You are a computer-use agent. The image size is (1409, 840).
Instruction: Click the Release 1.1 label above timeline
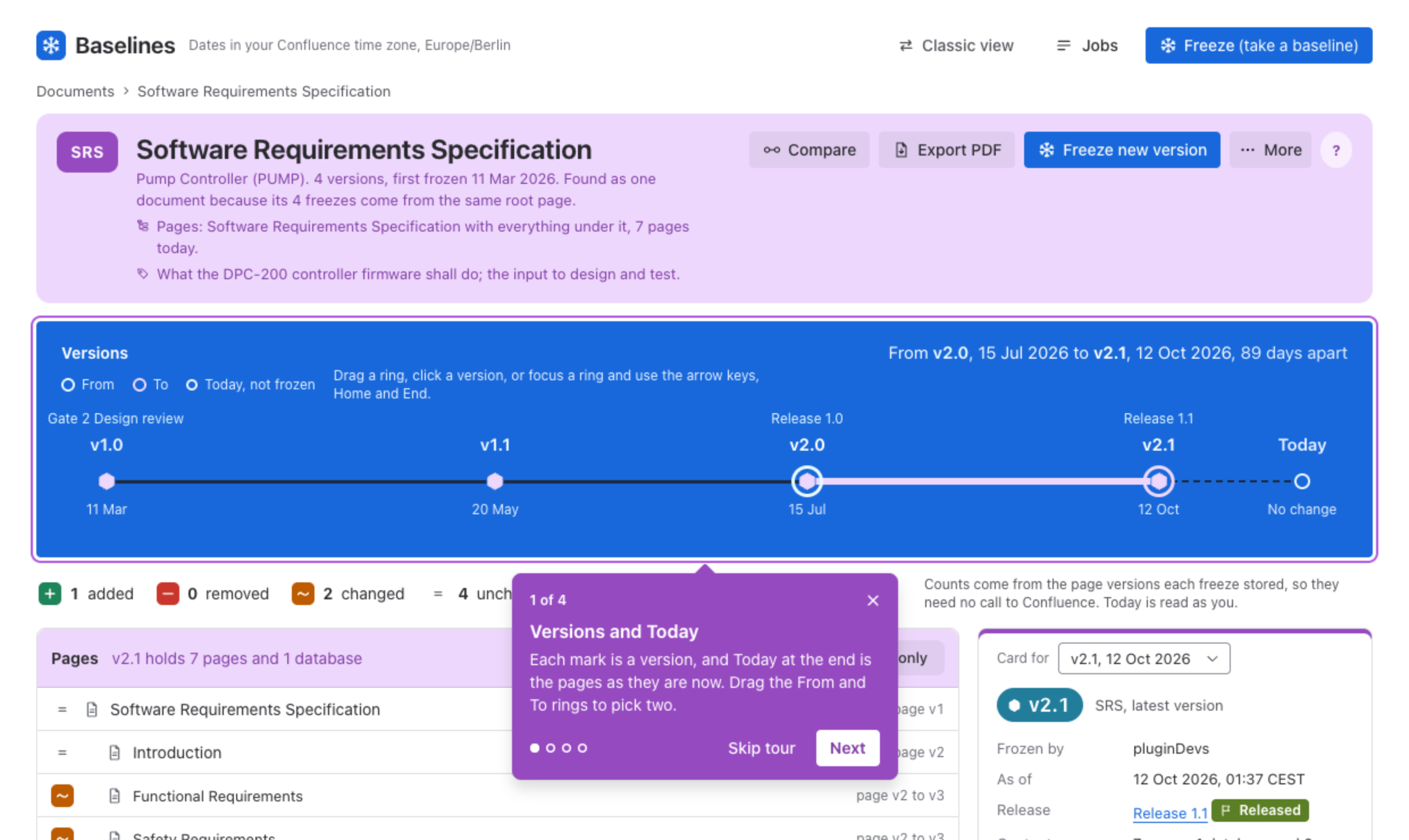(1158, 419)
